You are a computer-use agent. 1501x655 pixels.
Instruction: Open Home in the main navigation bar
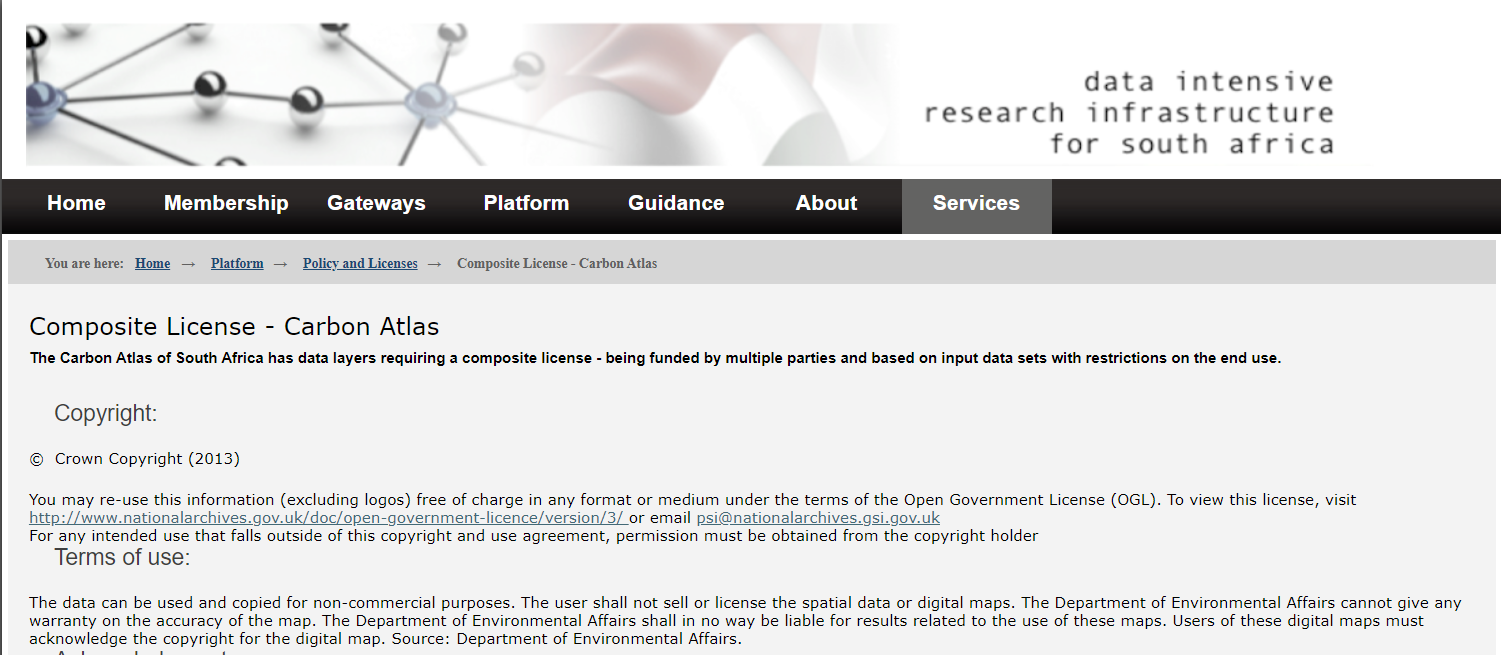(76, 203)
